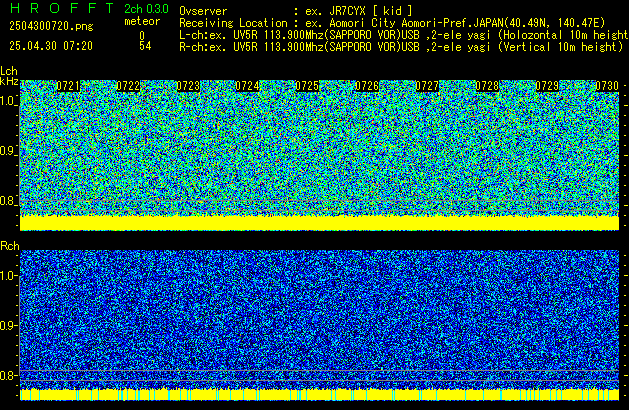The image size is (629, 410).
Task: Click the Rch yellow signal strength band
Action: pos(319,394)
